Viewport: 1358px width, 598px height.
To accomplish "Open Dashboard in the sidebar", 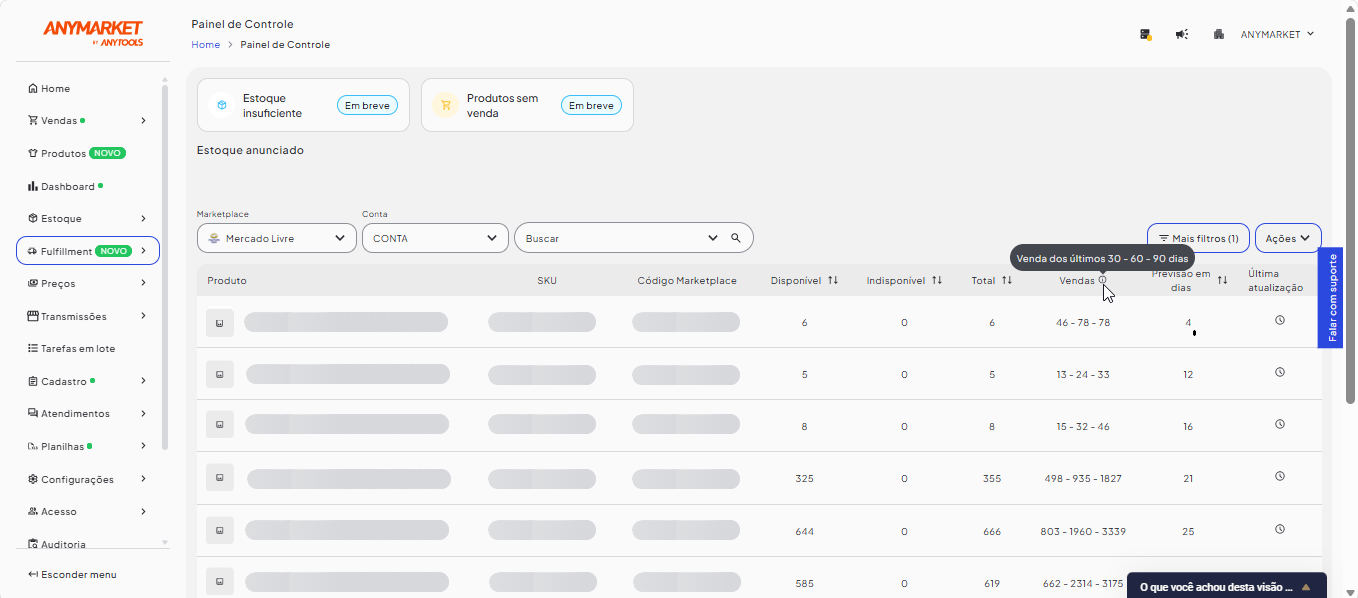I will coord(67,186).
